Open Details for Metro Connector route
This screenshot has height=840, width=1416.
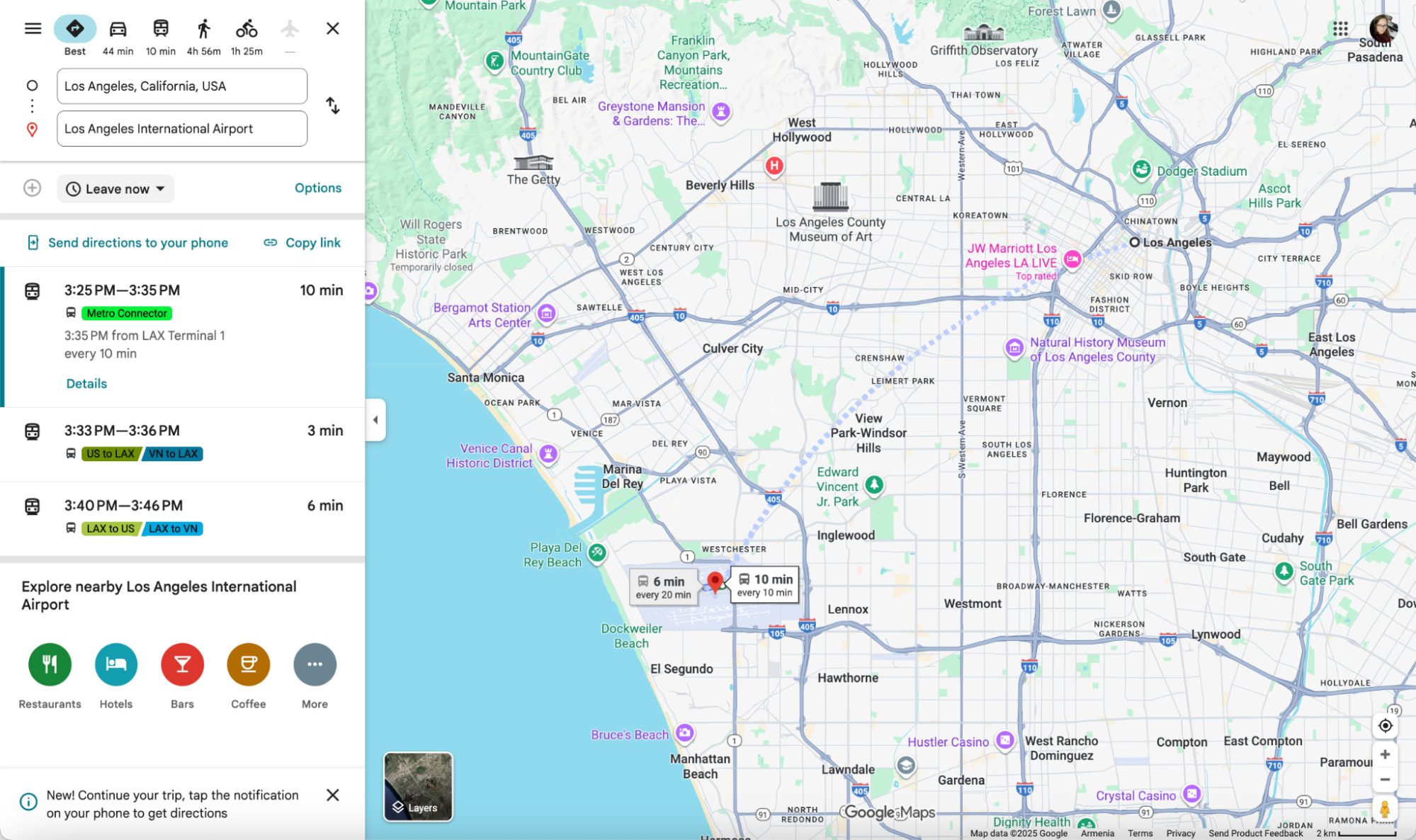tap(86, 383)
